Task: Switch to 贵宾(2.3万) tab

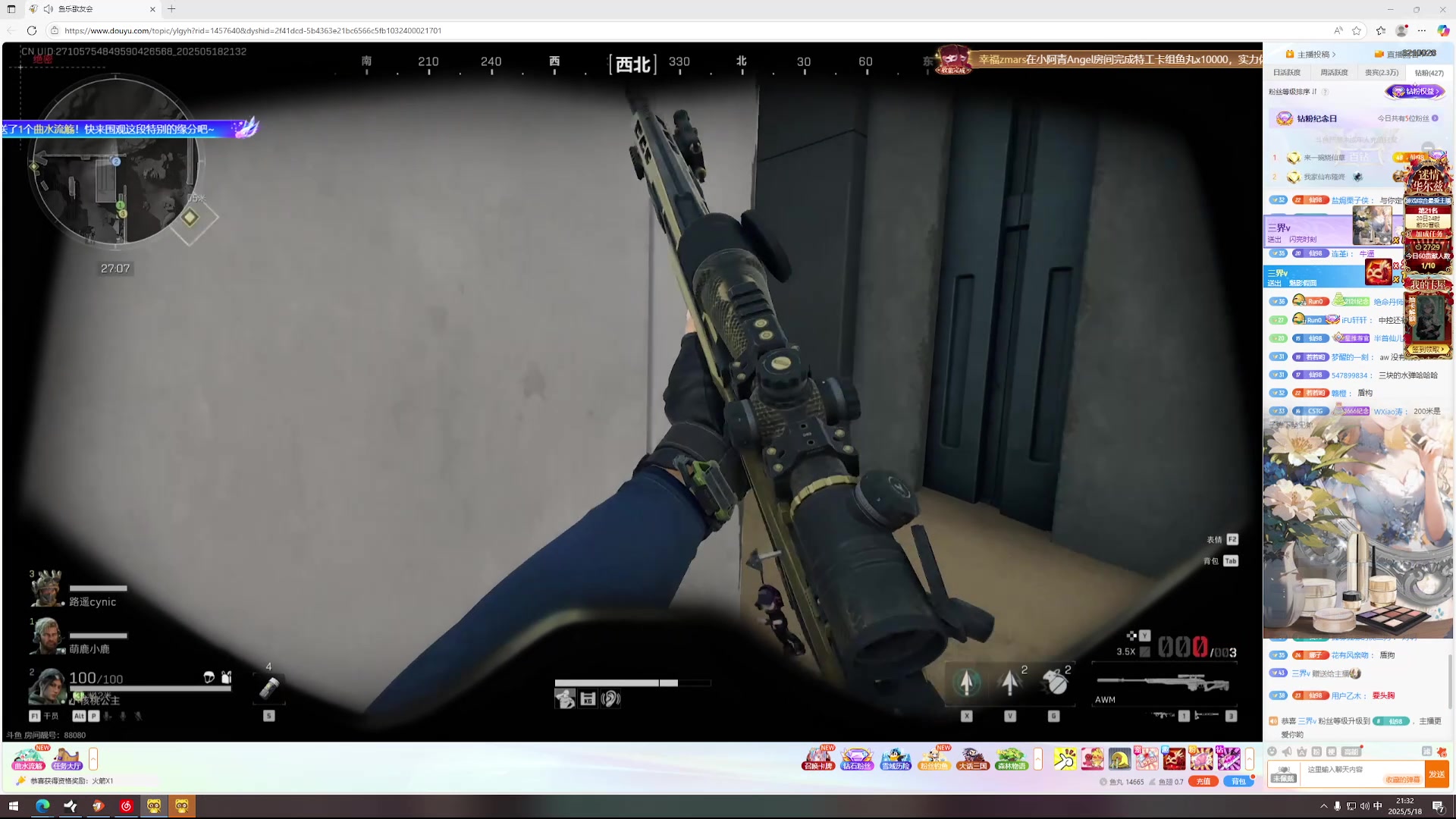Action: 1382,73
